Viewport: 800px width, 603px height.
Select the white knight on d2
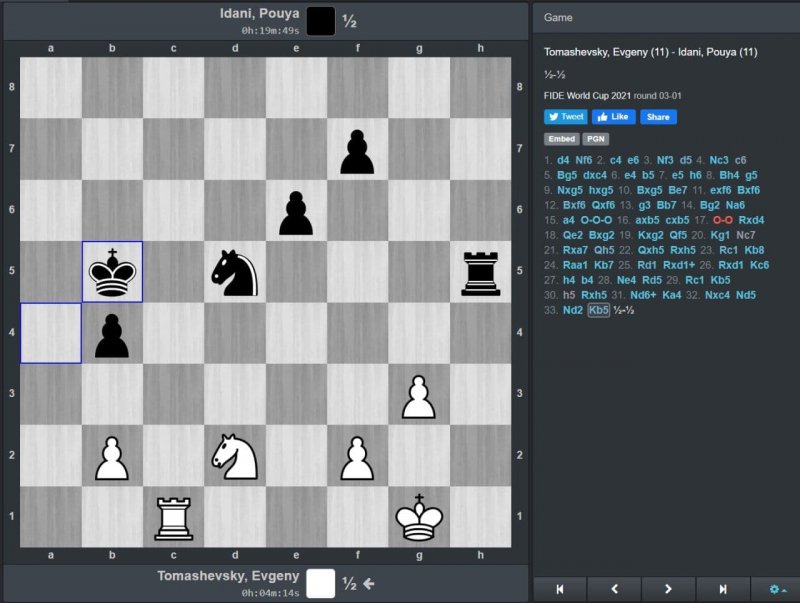click(235, 456)
